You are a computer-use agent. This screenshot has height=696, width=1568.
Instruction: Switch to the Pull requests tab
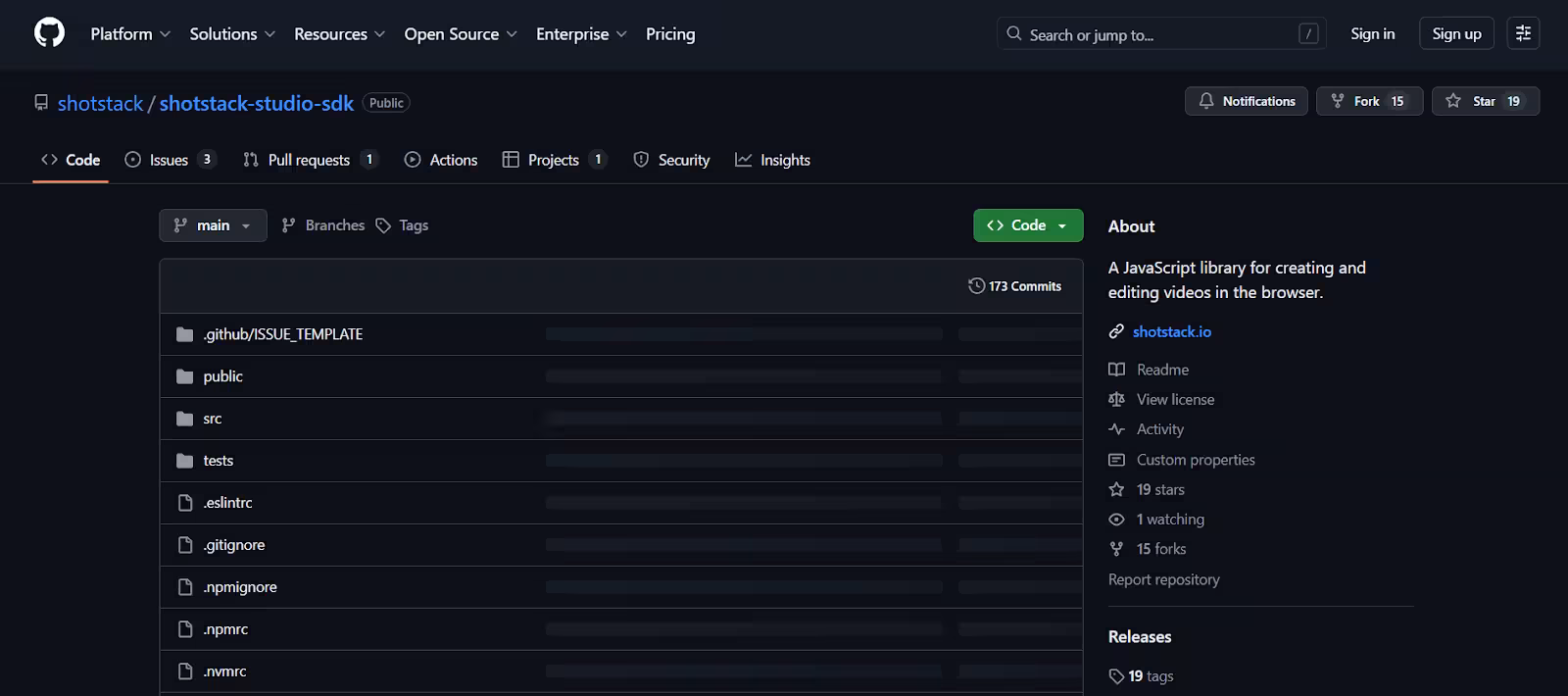tap(311, 160)
